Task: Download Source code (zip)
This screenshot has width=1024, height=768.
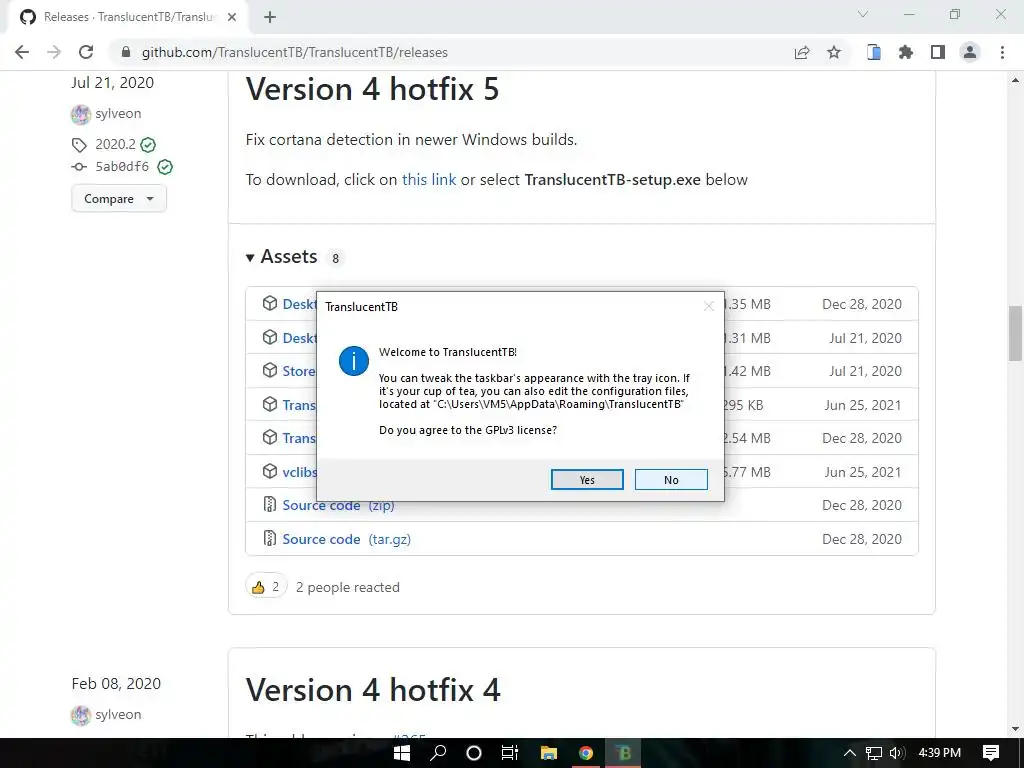Action: point(338,505)
